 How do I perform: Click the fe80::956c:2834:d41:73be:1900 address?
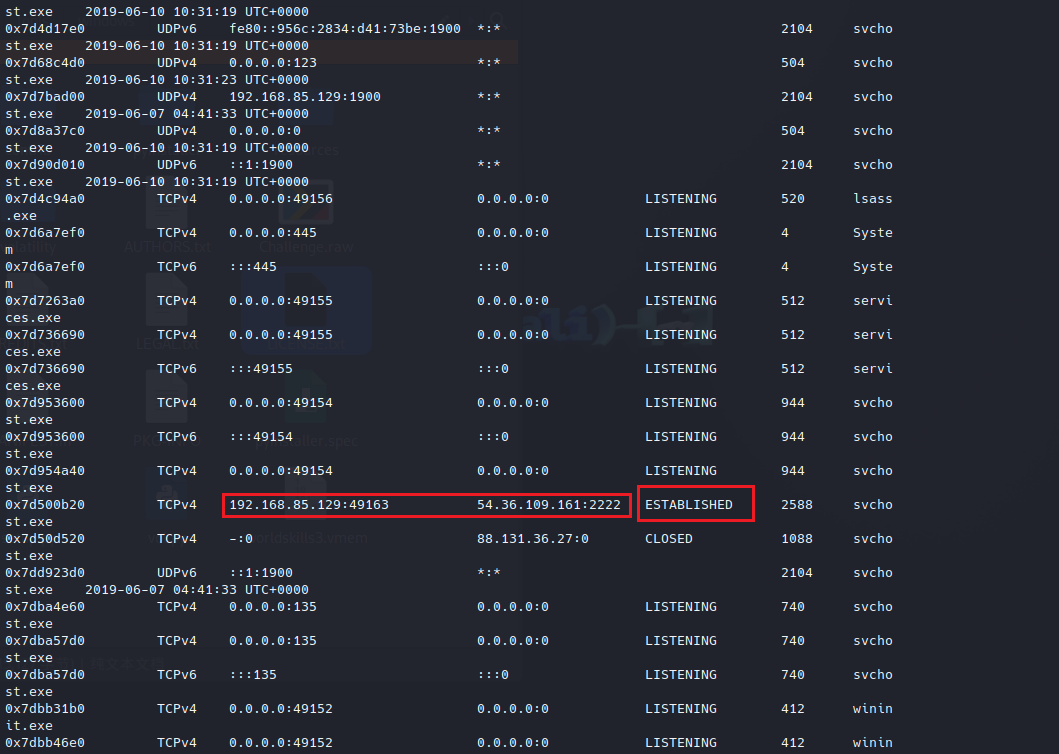[x=345, y=29]
